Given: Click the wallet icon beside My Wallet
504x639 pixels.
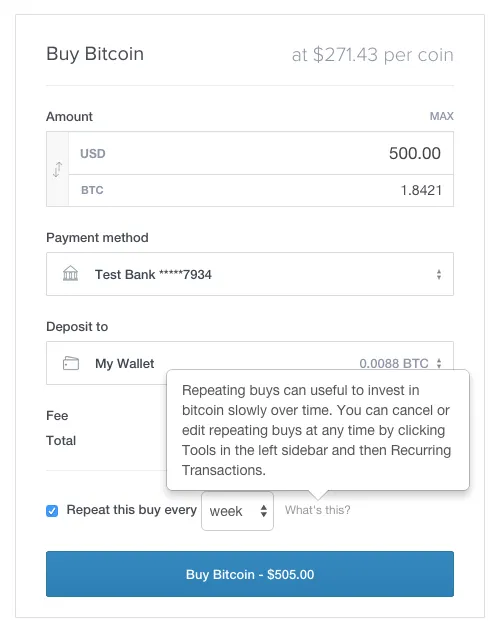Looking at the screenshot, I should pos(71,363).
